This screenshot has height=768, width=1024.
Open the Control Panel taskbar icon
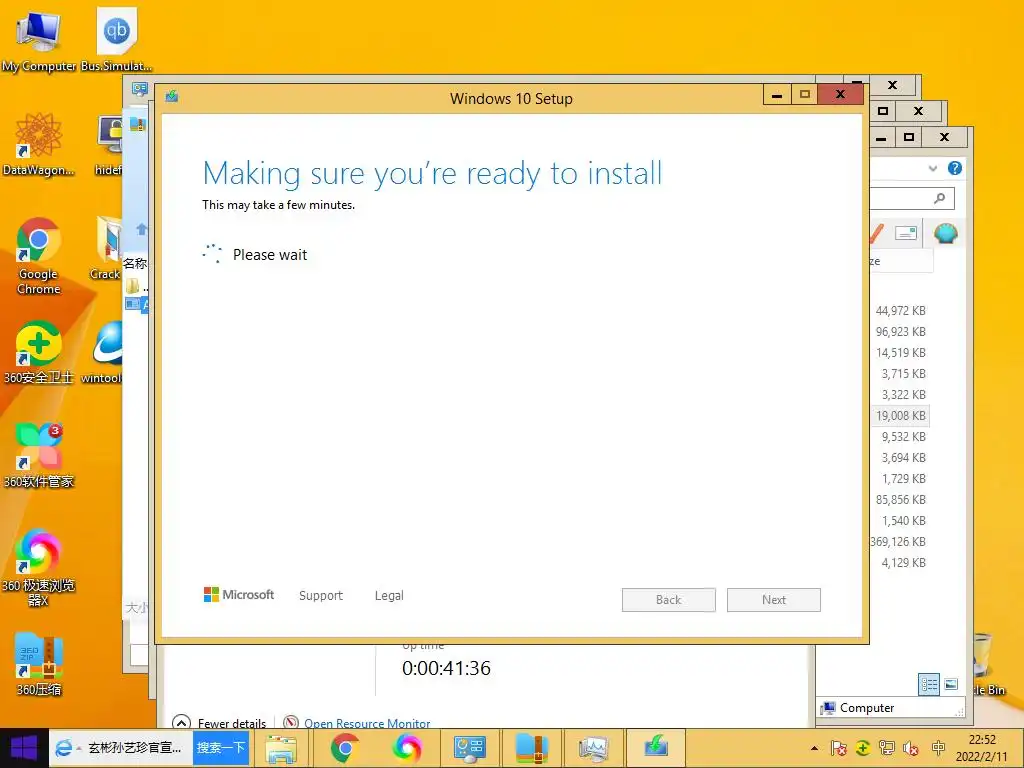[x=470, y=748]
